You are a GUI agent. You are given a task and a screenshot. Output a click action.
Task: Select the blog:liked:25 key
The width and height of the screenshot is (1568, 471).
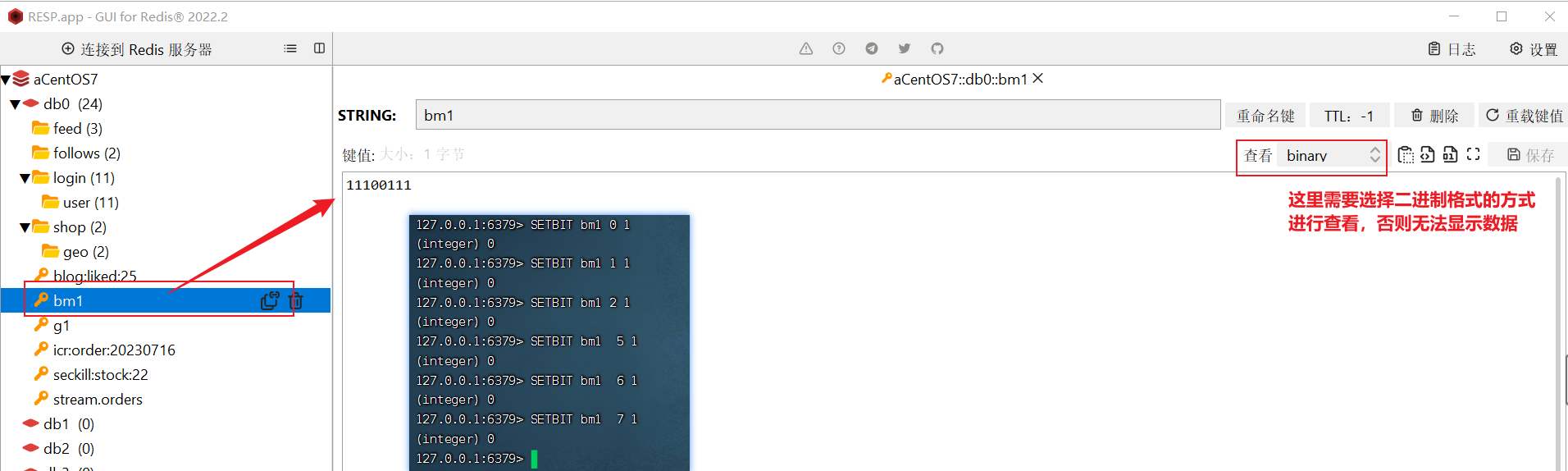(x=94, y=277)
